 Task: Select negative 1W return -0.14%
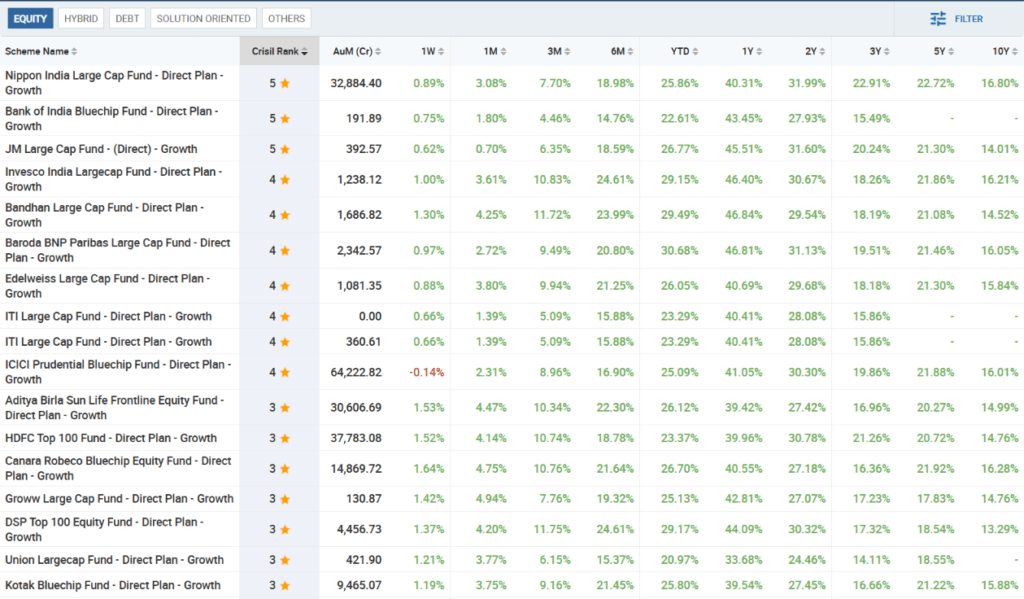(x=426, y=372)
